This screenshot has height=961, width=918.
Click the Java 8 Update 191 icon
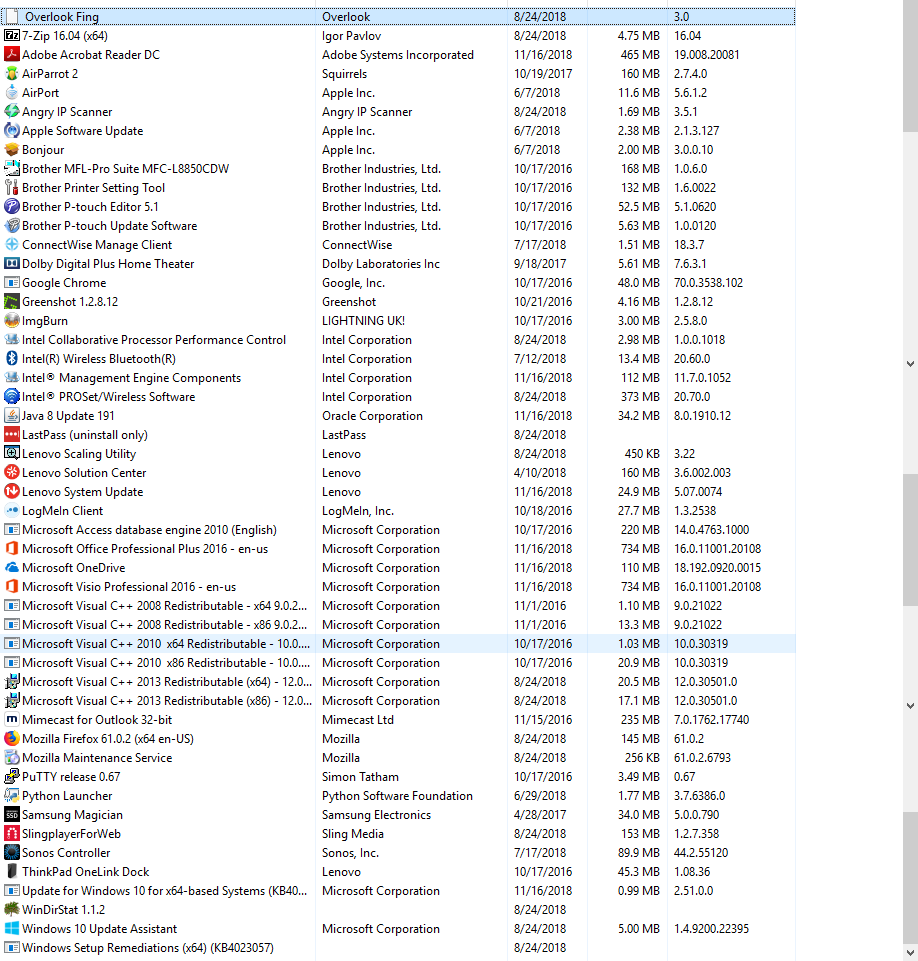12,416
